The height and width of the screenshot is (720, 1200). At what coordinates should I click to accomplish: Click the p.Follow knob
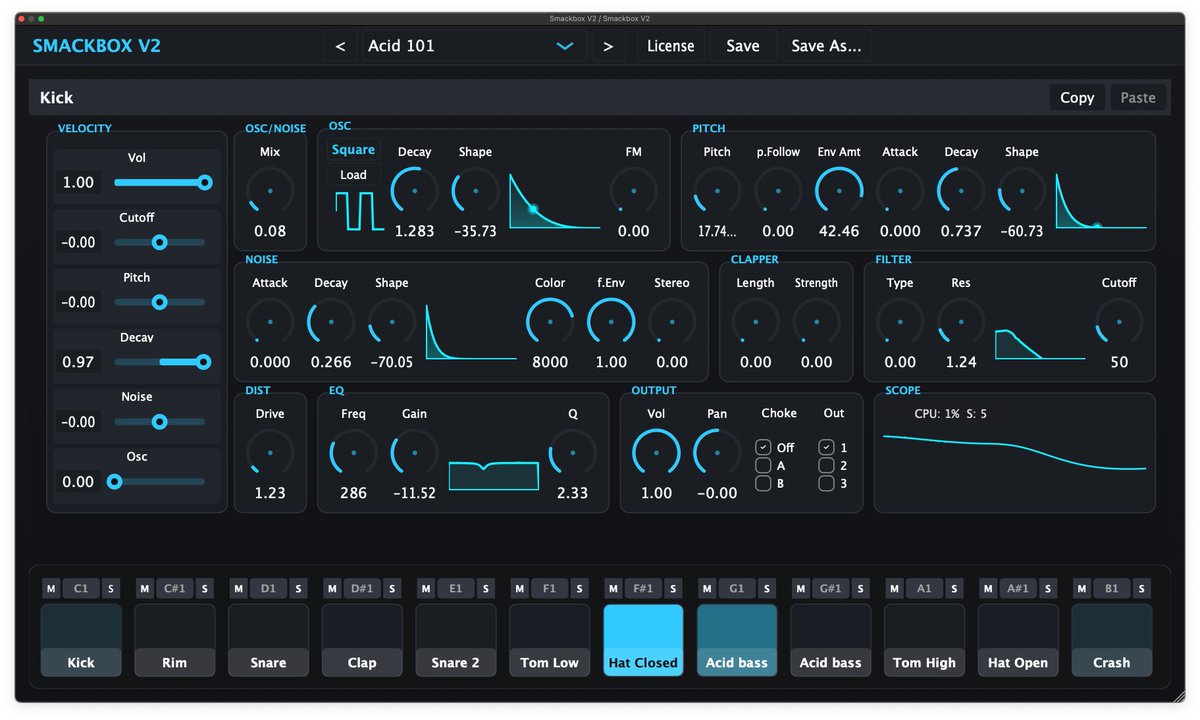pos(778,190)
